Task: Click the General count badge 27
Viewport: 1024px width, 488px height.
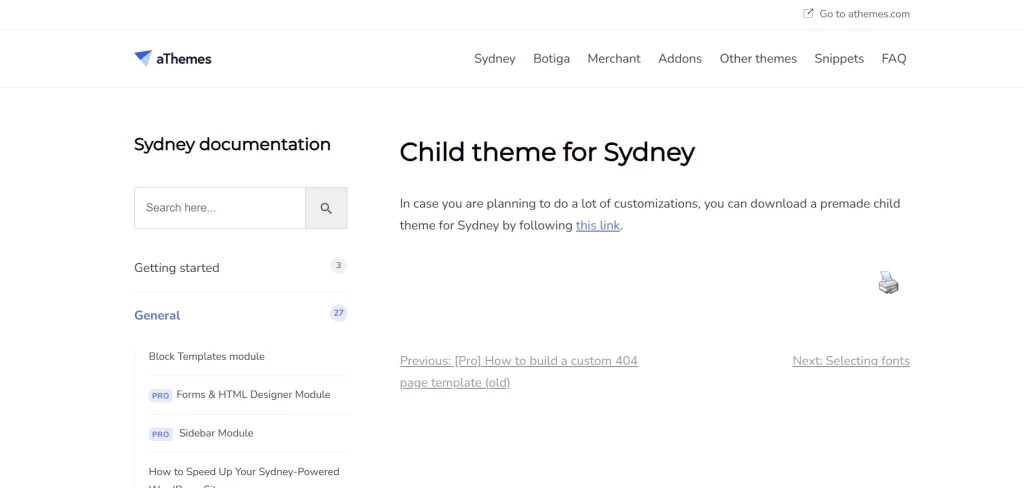Action: 338,313
